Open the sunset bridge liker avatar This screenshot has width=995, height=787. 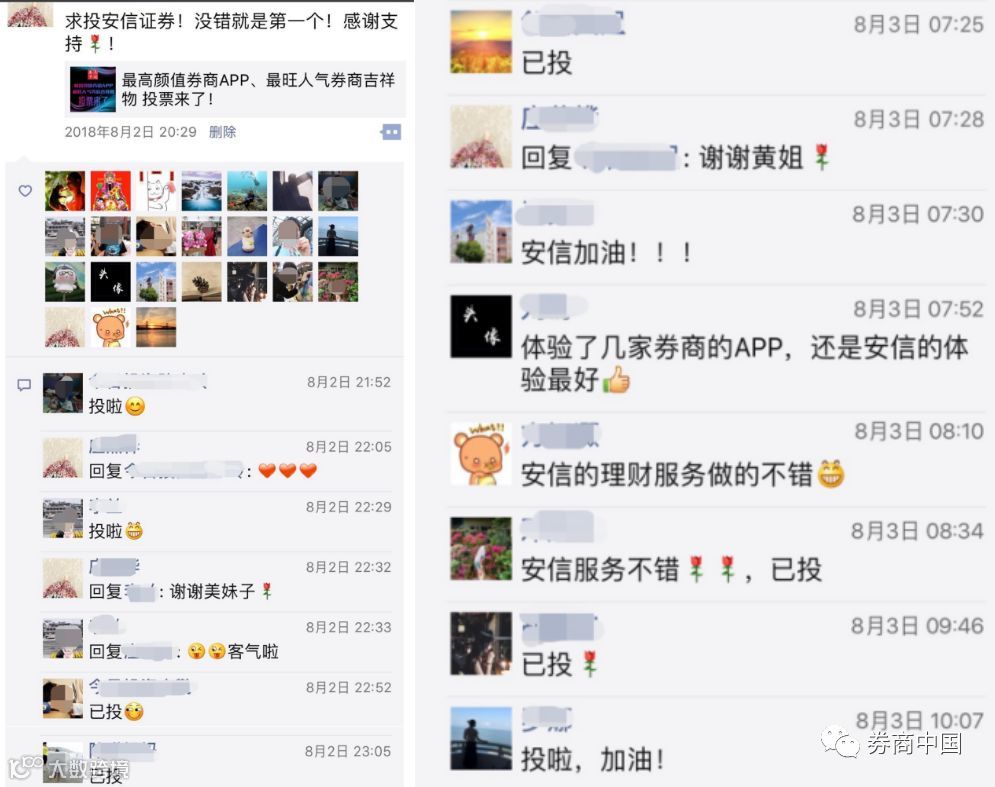156,327
